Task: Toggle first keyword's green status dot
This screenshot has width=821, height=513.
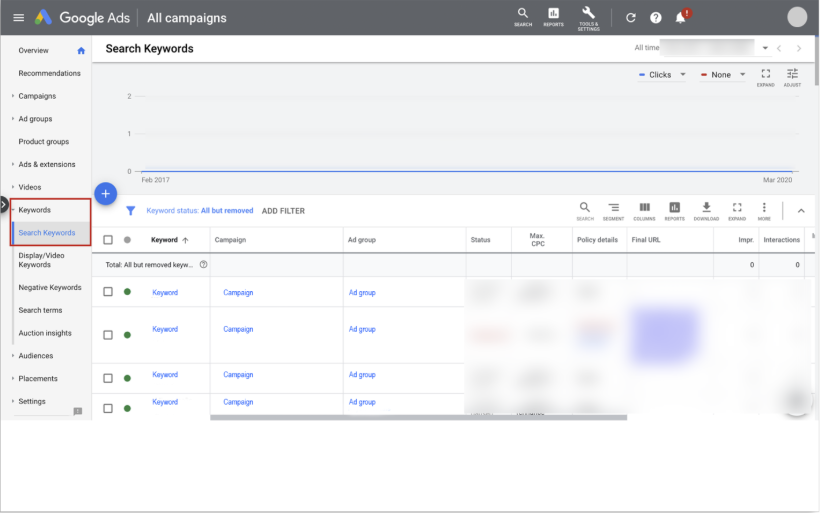Action: point(127,292)
